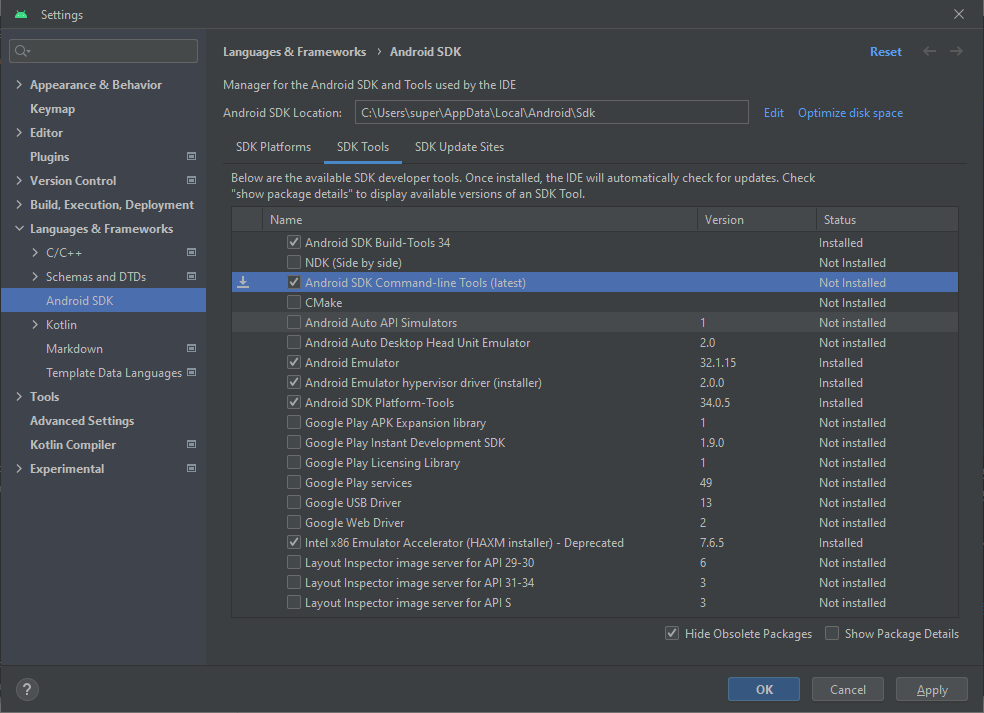The image size is (984, 713).
Task: Uncheck Hide Obsolete Packages
Action: click(672, 634)
